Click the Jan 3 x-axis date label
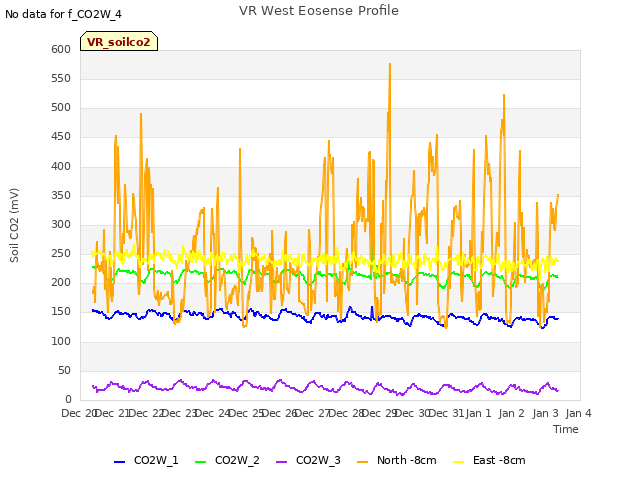 coord(545,413)
